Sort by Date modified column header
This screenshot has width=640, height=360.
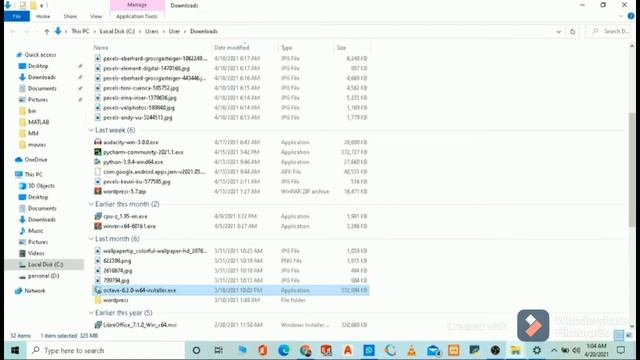(x=231, y=48)
